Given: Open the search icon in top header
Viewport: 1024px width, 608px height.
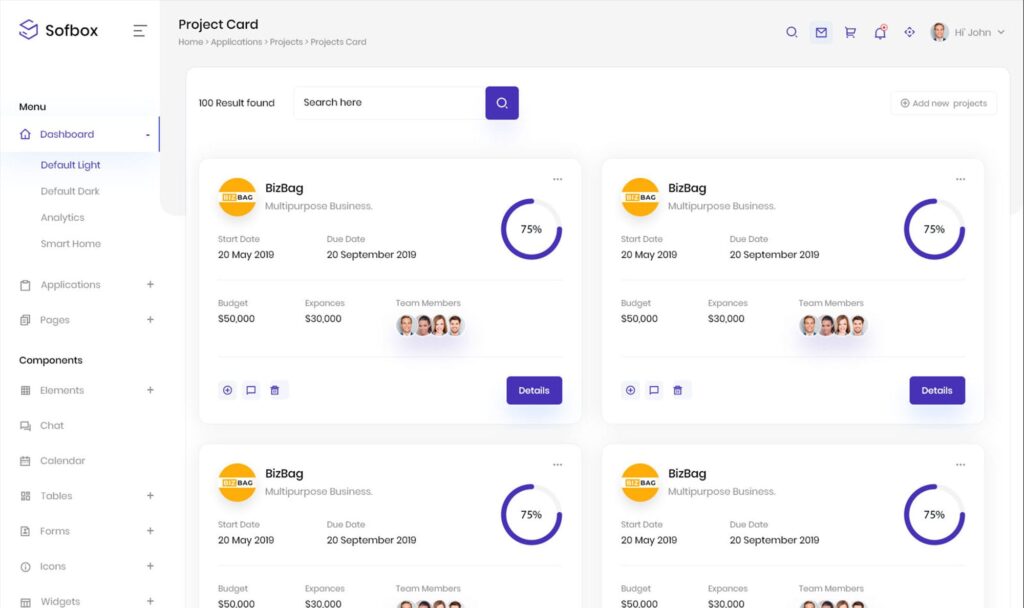Looking at the screenshot, I should coord(791,32).
